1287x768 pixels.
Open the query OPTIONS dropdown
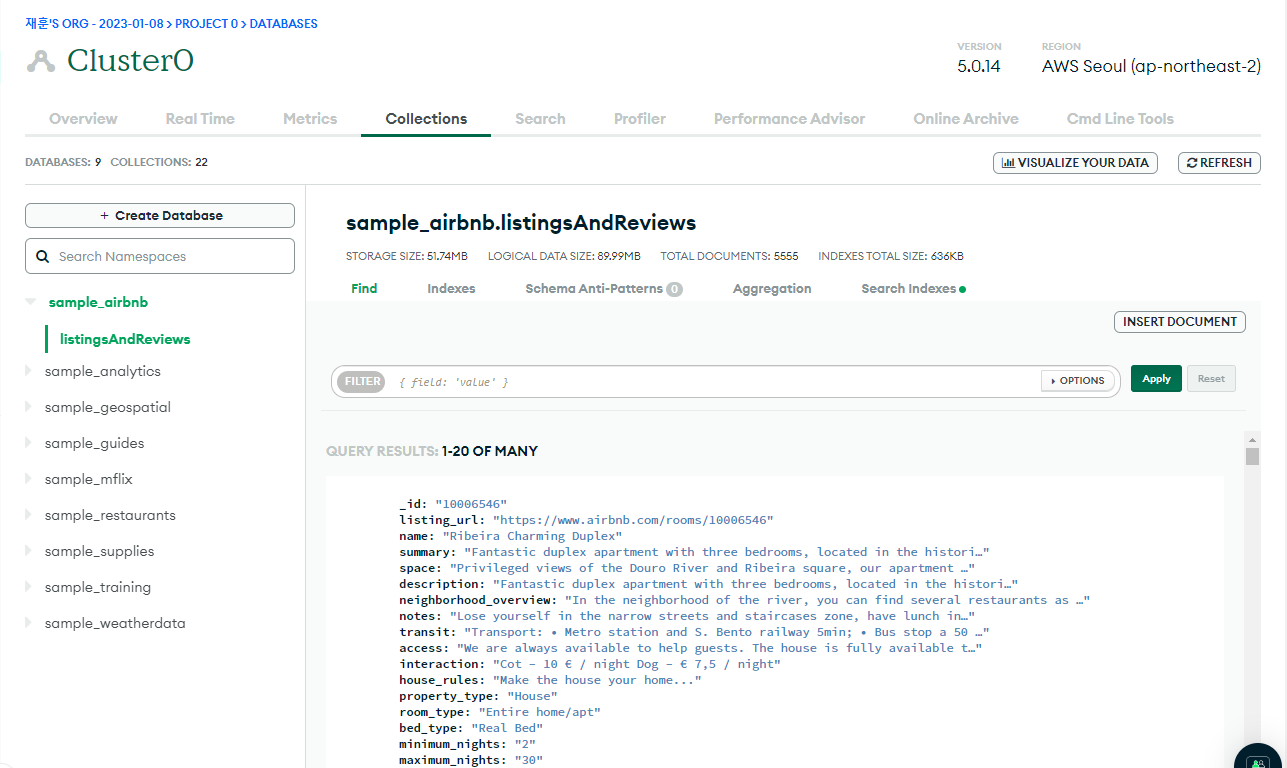1077,381
